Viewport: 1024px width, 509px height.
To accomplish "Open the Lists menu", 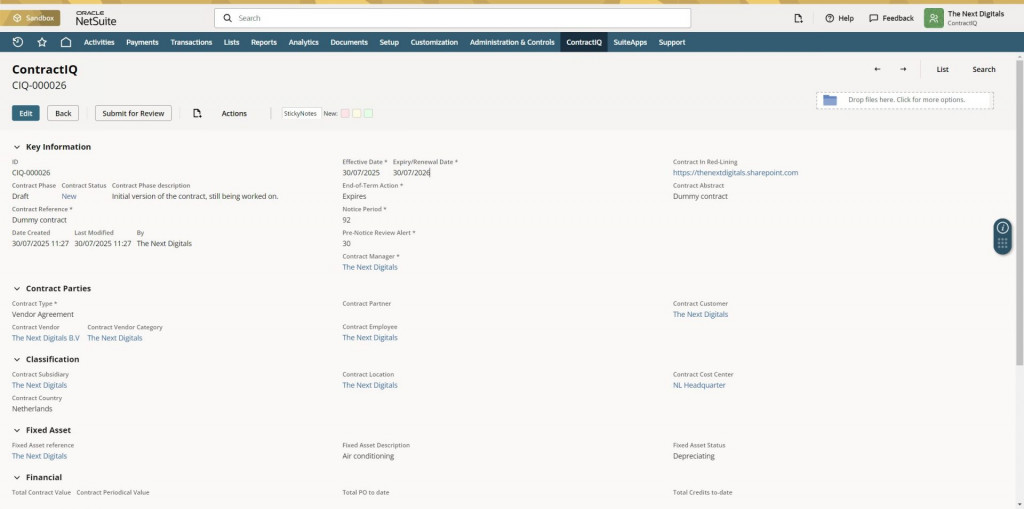I will [x=231, y=42].
